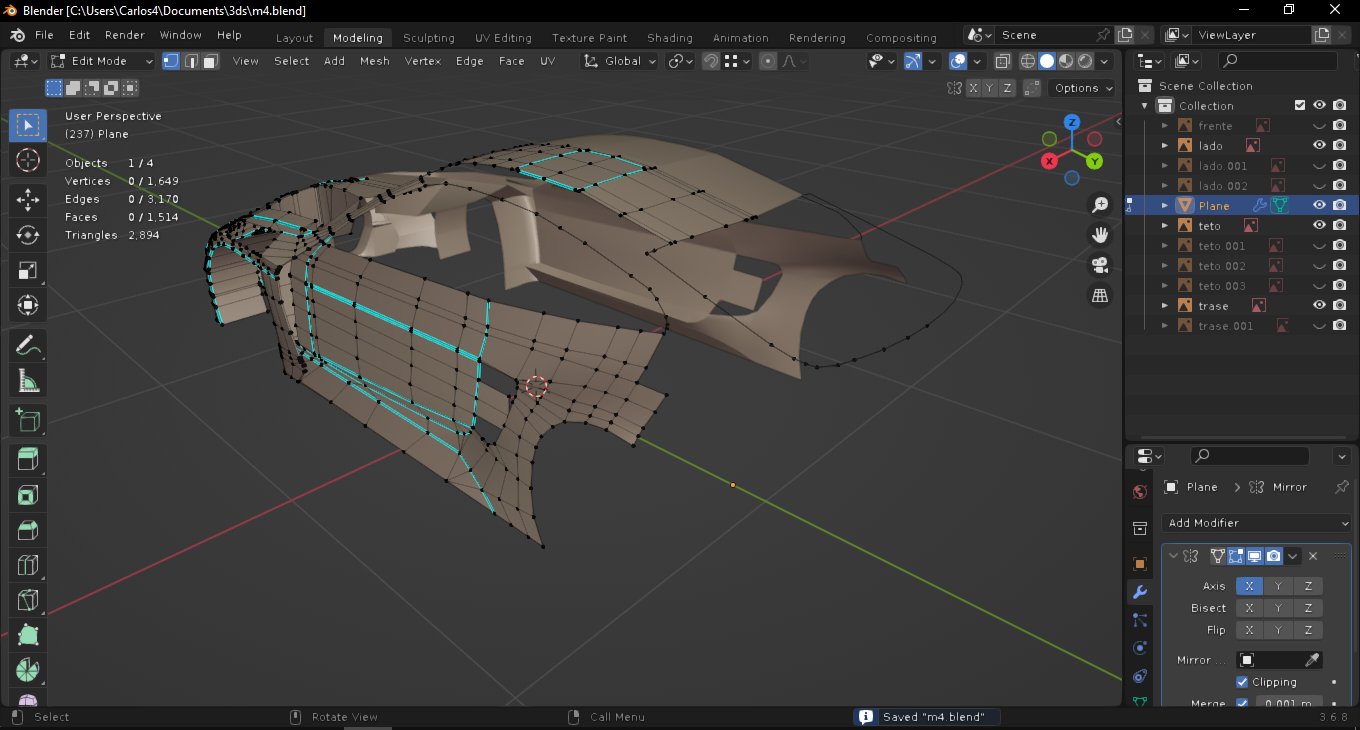1360x730 pixels.
Task: Switch to edge select mode
Action: click(191, 61)
